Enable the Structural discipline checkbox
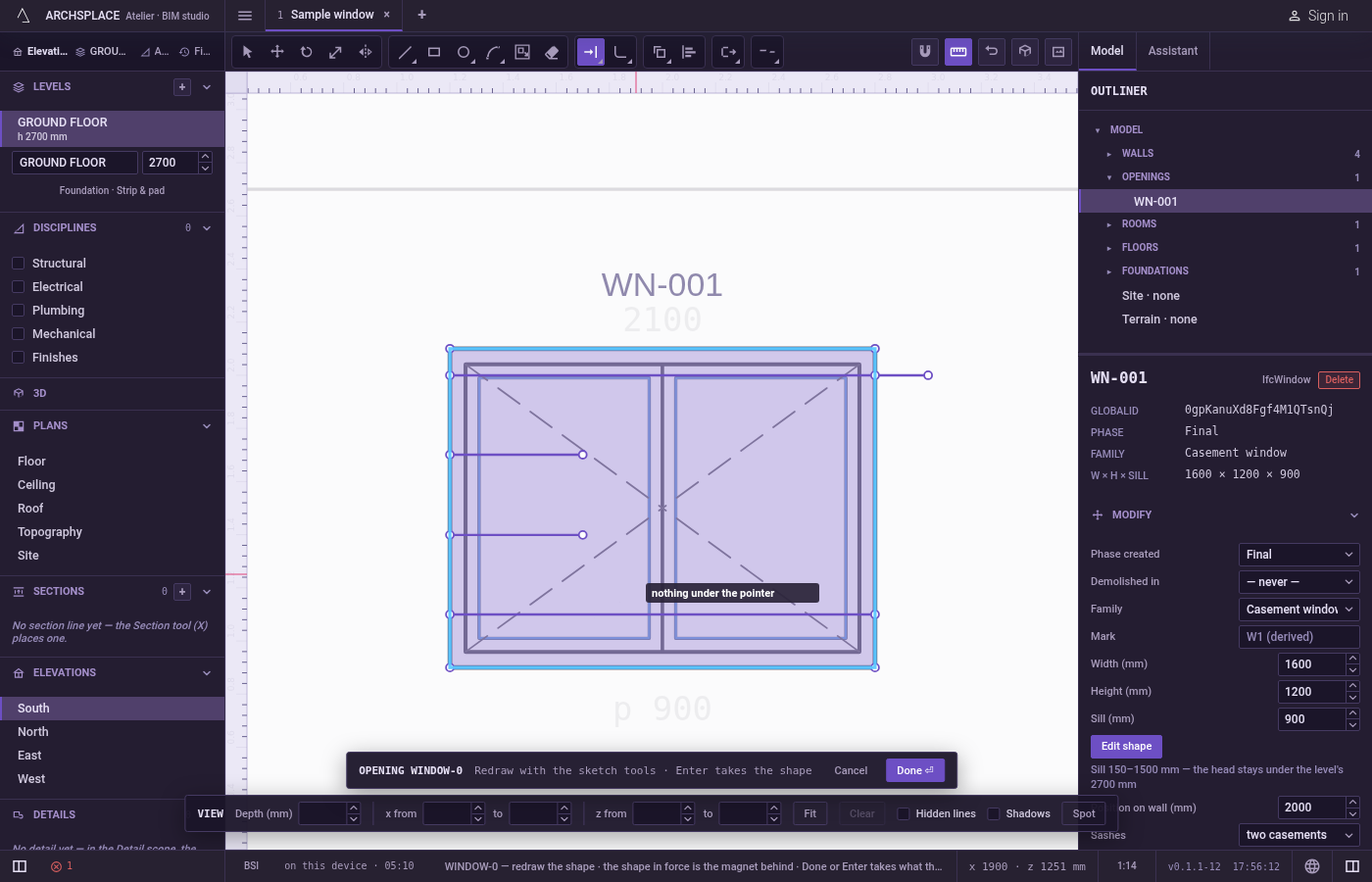 click(18, 264)
